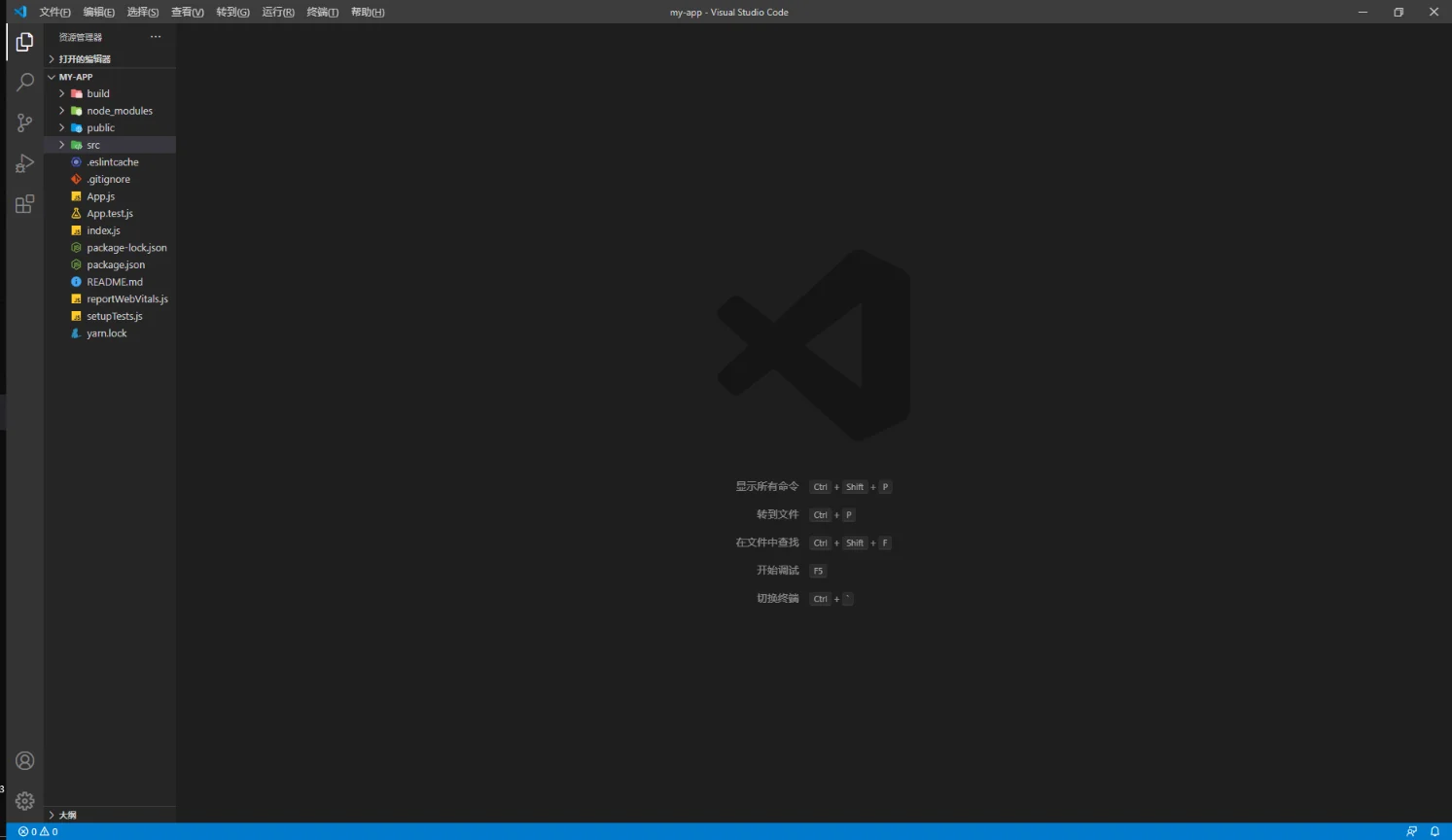
Task: Click the package.json node file icon
Action: pyautogui.click(x=76, y=264)
